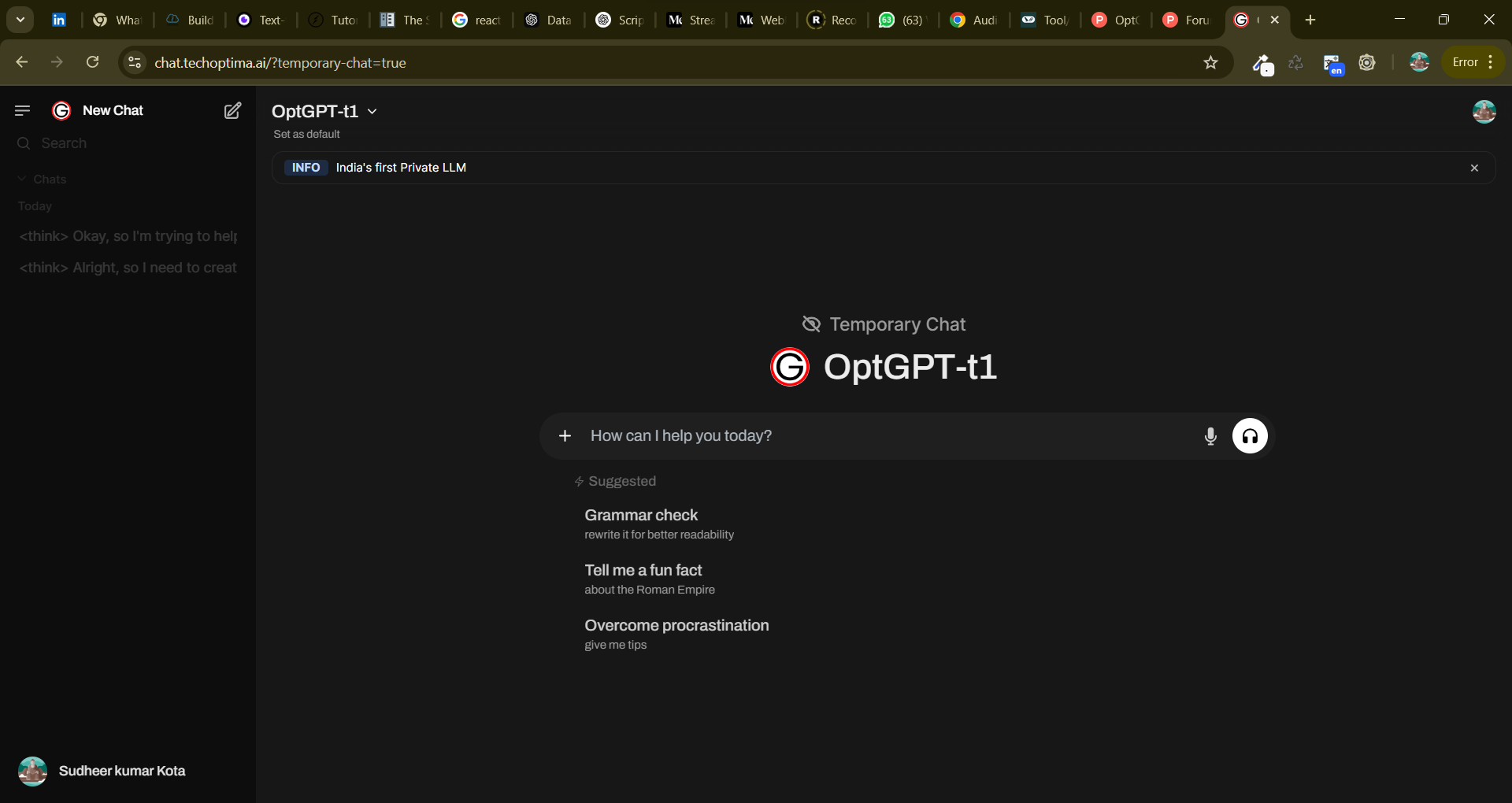The height and width of the screenshot is (803, 1512).
Task: Open the Chrome profile avatar in the toolbar
Action: click(1419, 62)
